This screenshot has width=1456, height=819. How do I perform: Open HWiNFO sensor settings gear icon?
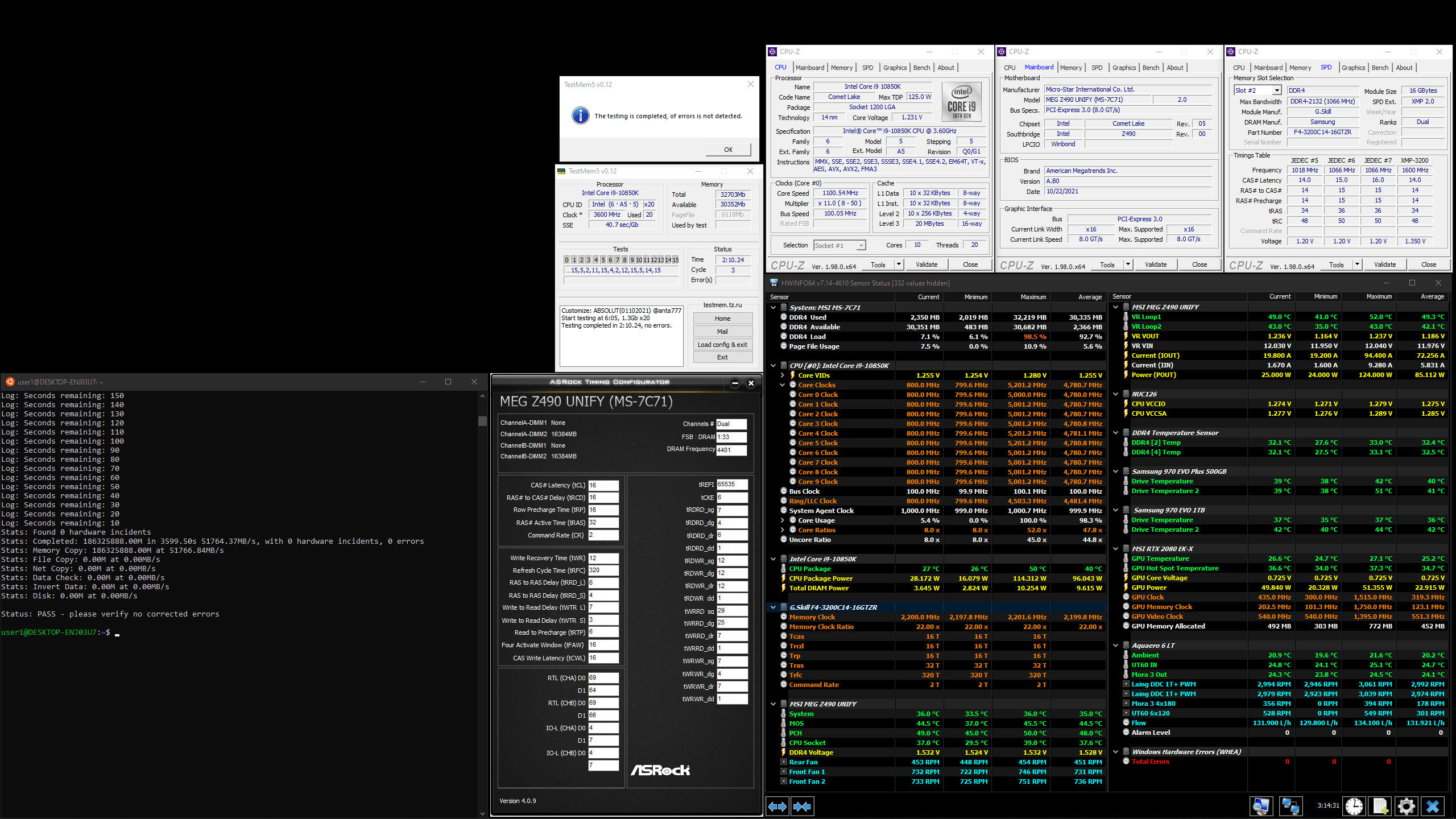pos(1407,806)
